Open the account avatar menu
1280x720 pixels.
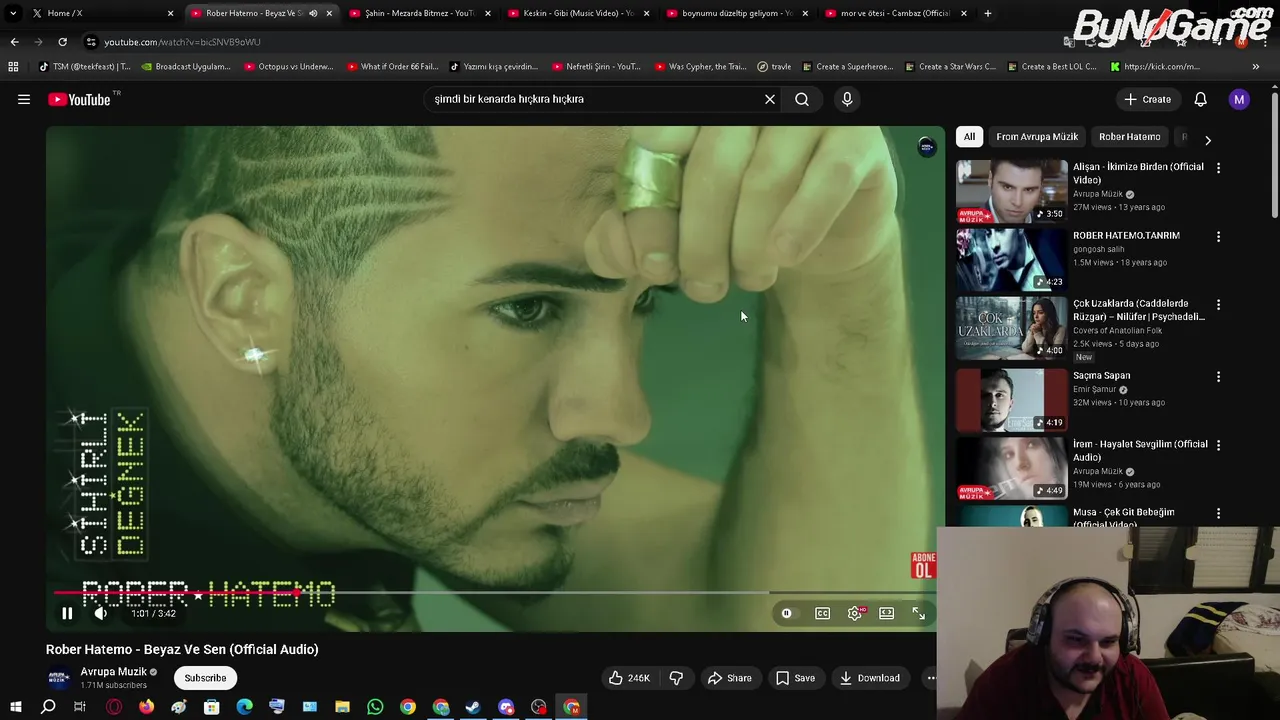coord(1239,99)
